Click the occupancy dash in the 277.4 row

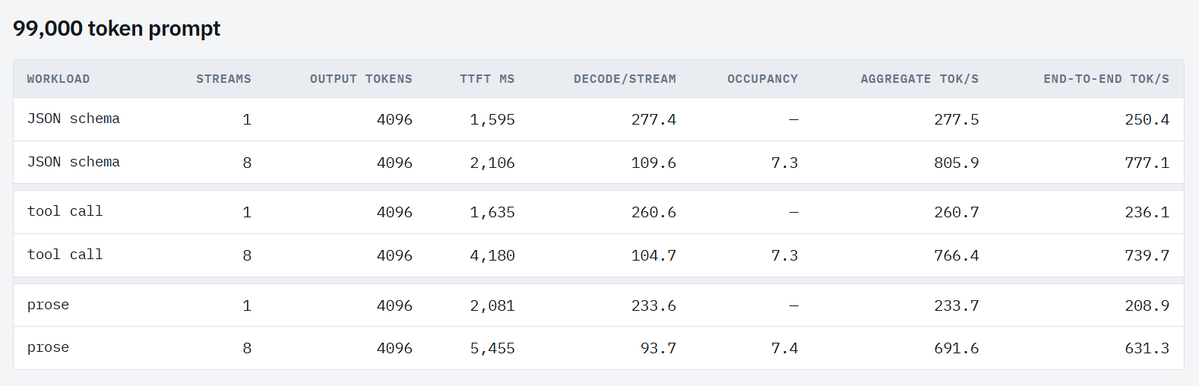tap(794, 120)
